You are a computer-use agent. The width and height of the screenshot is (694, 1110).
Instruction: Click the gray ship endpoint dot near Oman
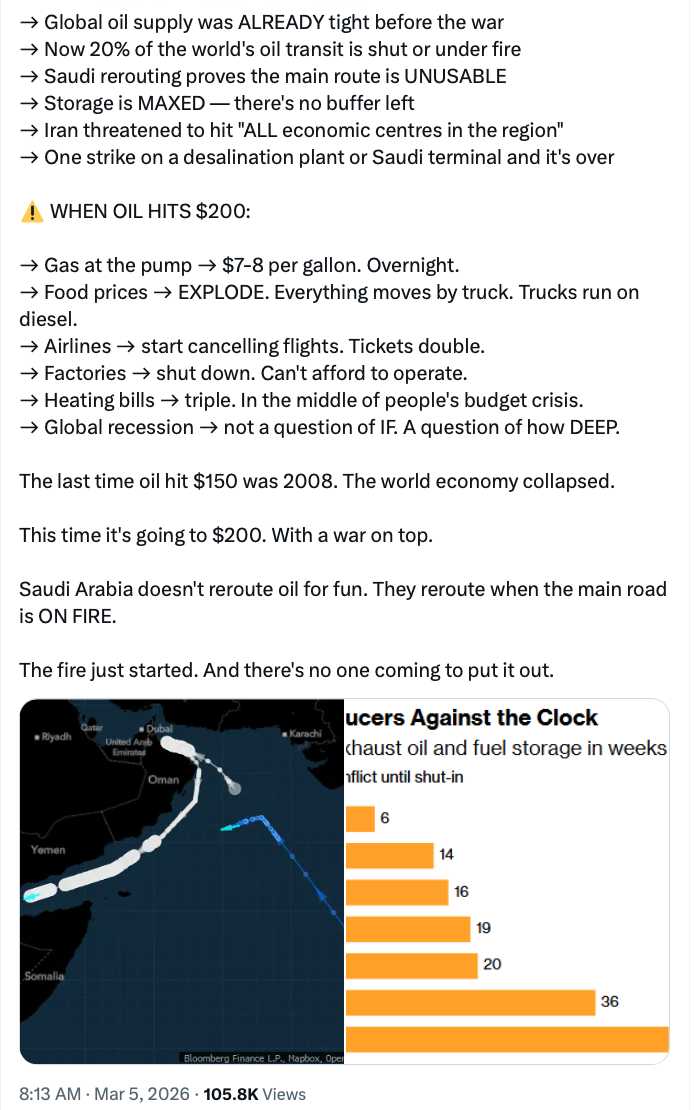click(x=234, y=789)
